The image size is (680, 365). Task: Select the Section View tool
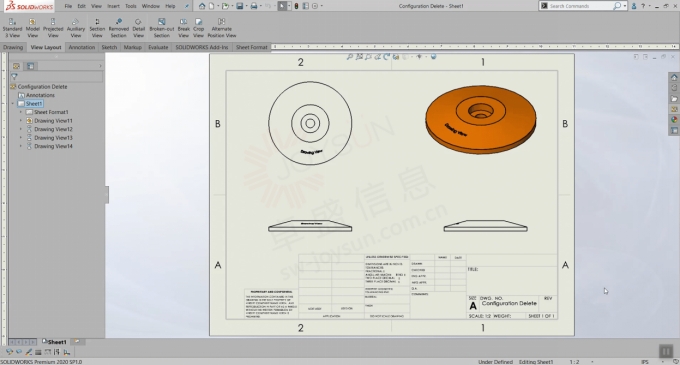tap(97, 28)
